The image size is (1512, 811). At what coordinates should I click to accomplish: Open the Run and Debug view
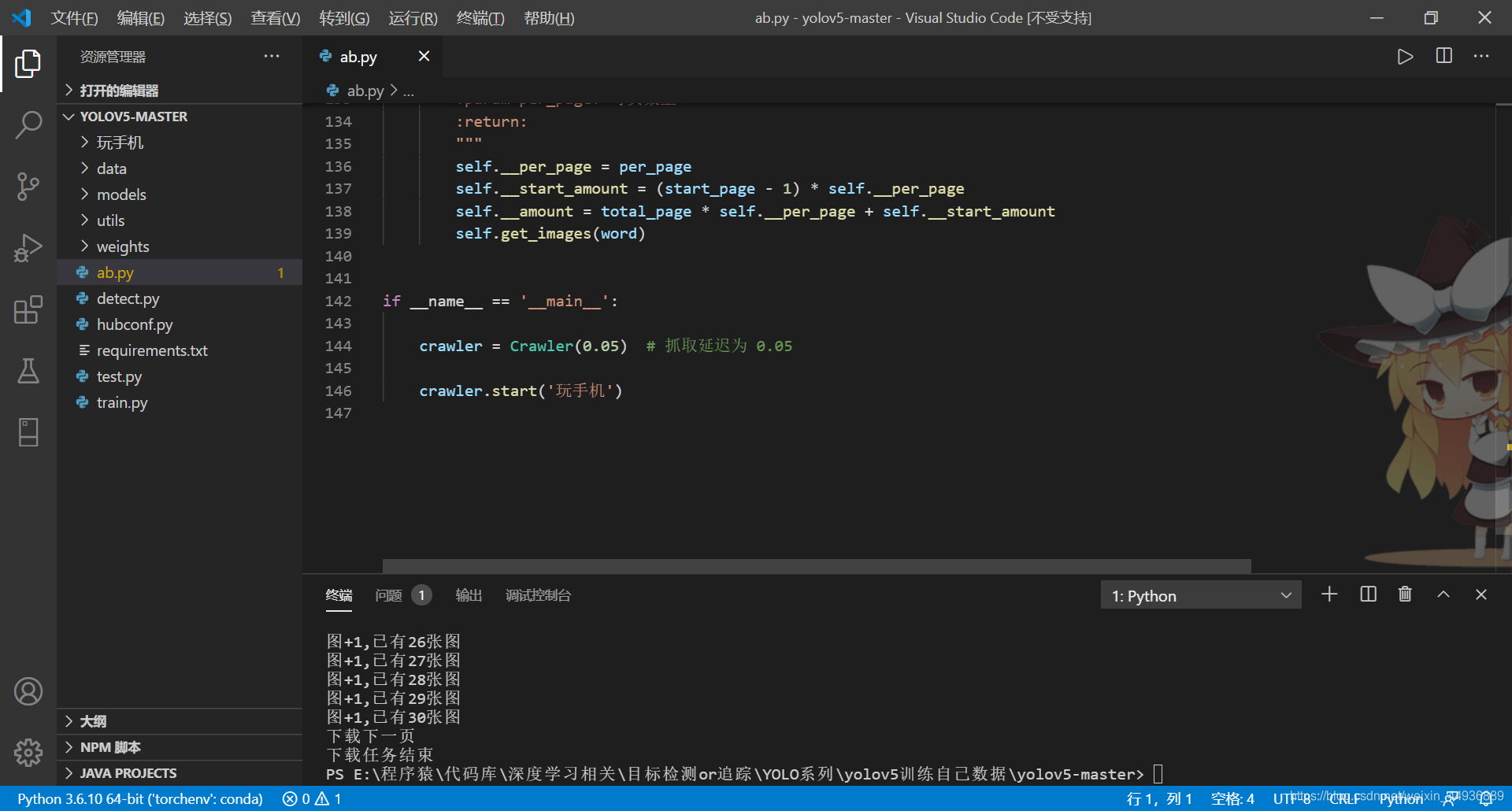pyautogui.click(x=28, y=248)
